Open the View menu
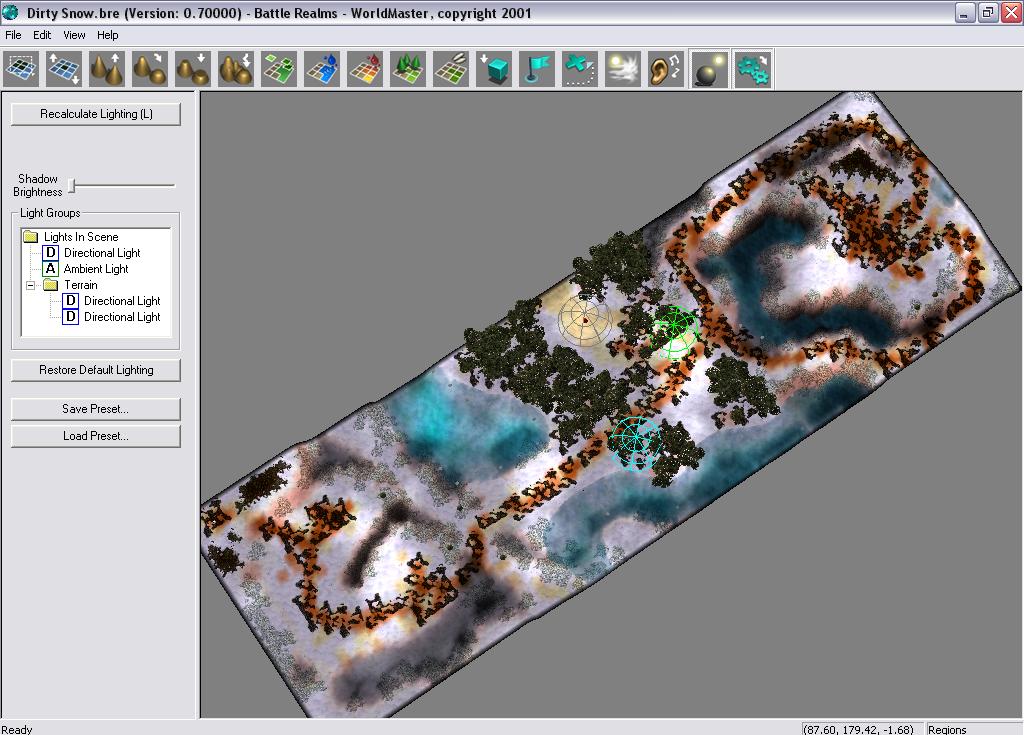Image resolution: width=1024 pixels, height=735 pixels. tap(74, 35)
